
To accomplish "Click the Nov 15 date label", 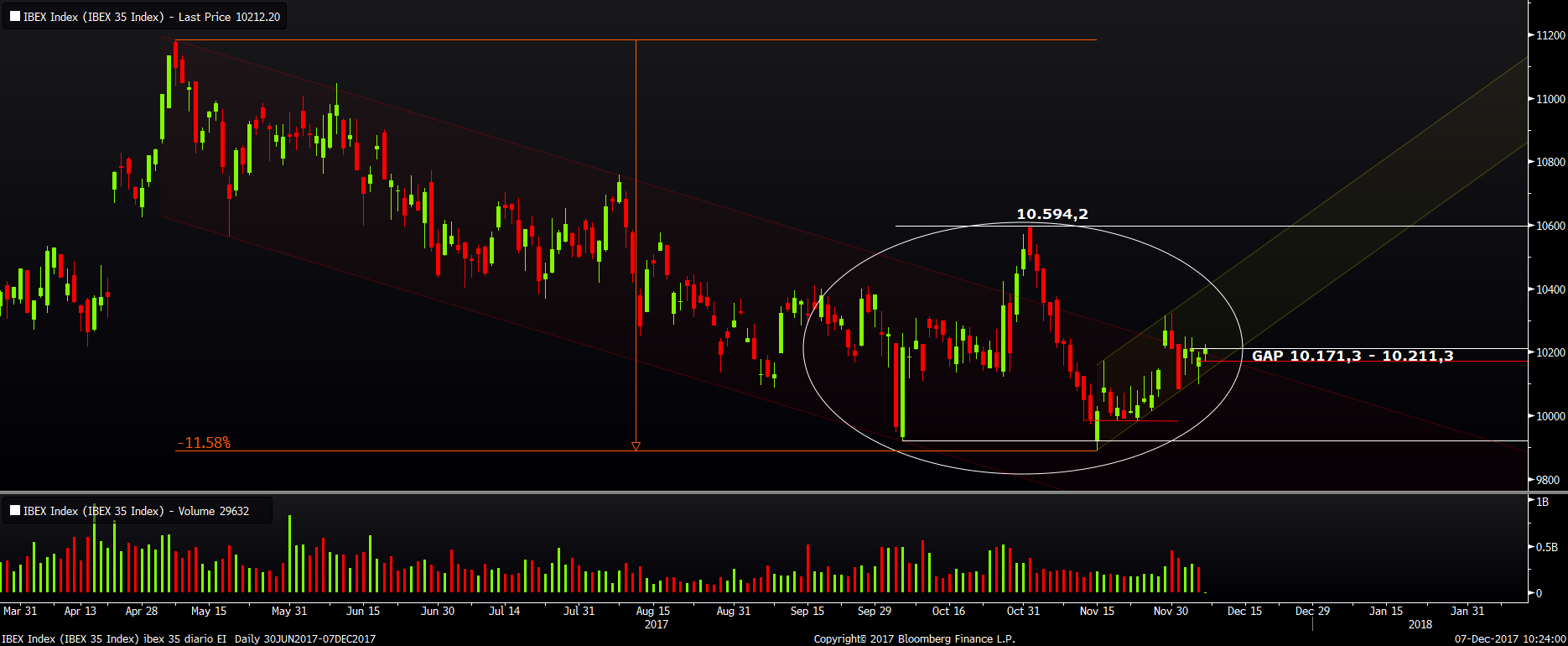I will 1097,611.
